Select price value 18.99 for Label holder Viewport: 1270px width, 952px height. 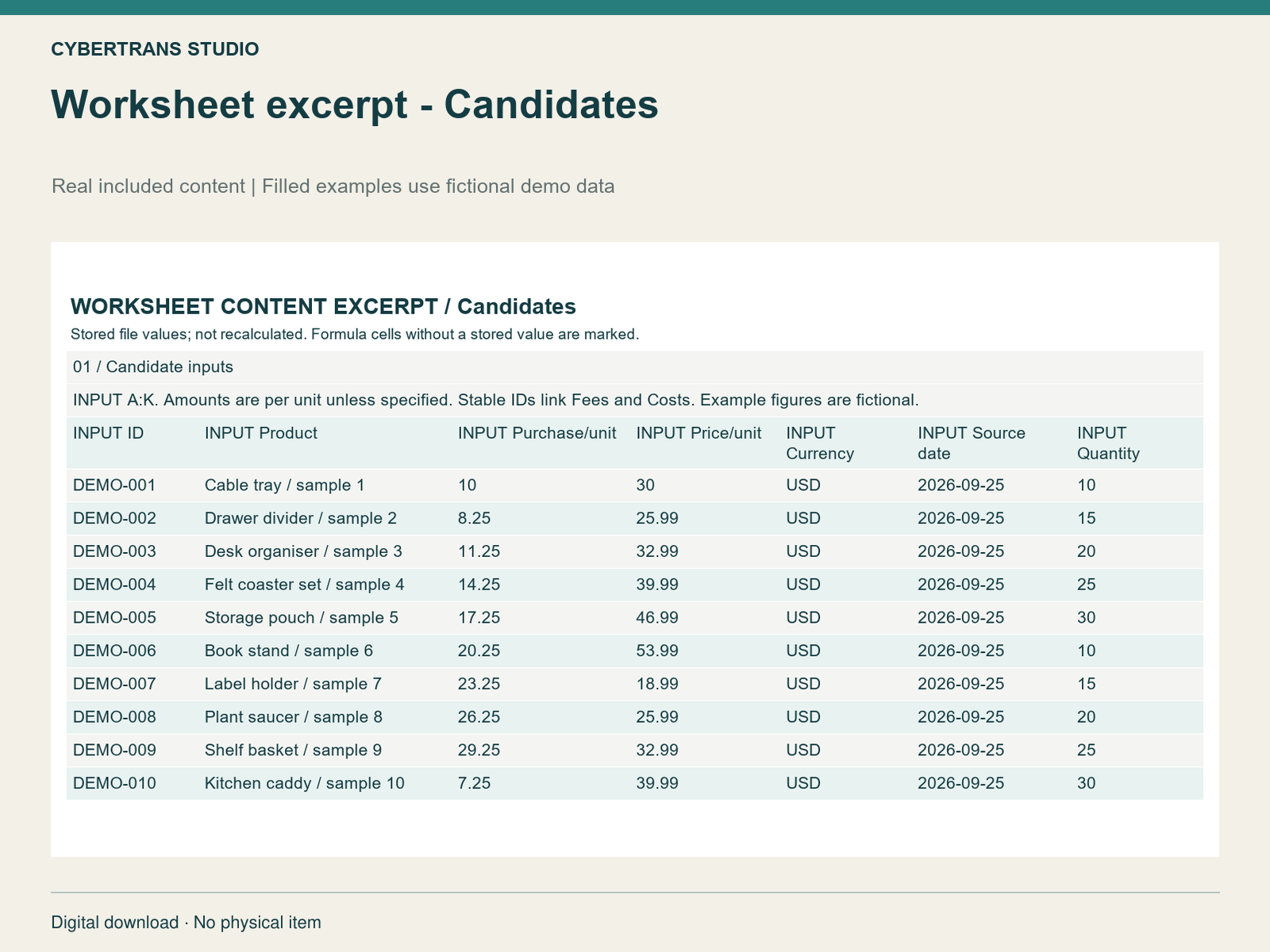tap(657, 684)
